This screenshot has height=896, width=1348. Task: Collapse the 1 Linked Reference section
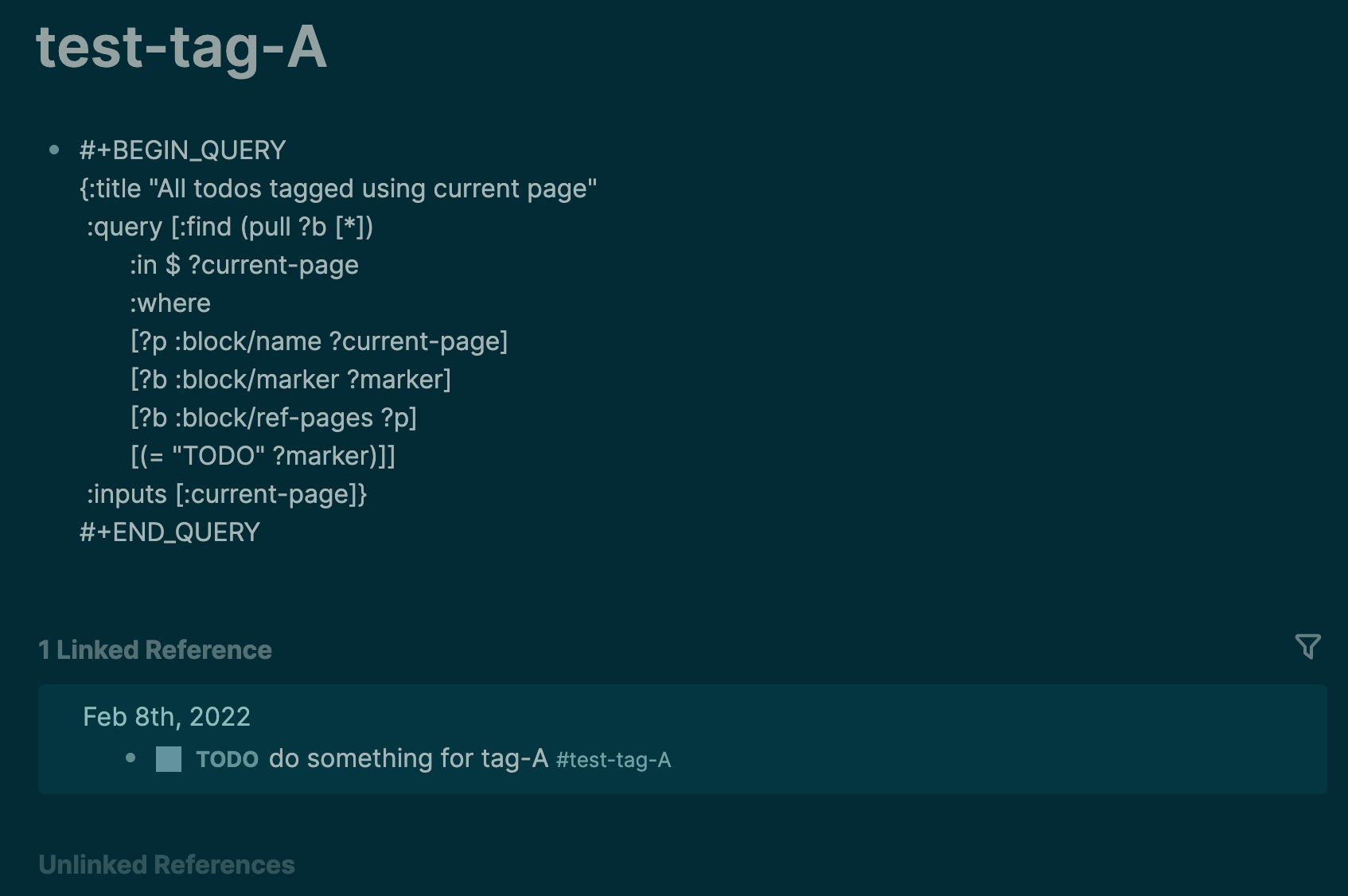point(154,649)
